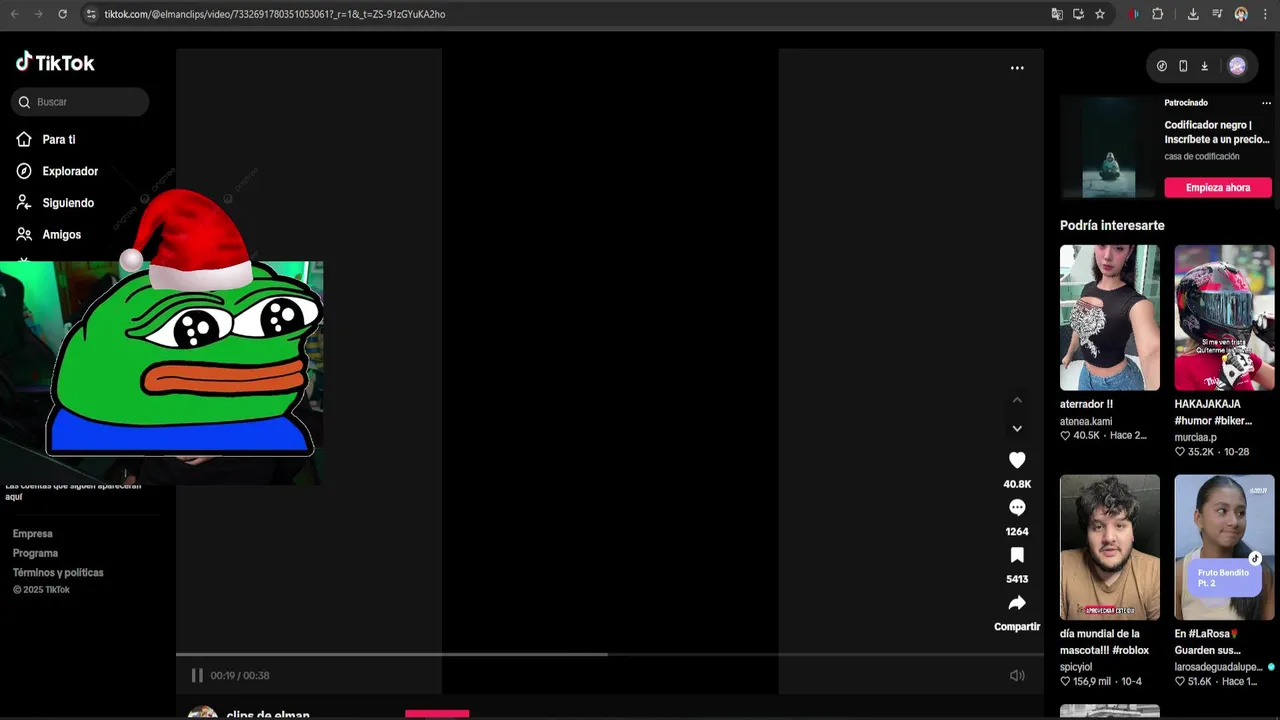
Task: Open the larosadeguadalupe username
Action: [x=1218, y=667]
